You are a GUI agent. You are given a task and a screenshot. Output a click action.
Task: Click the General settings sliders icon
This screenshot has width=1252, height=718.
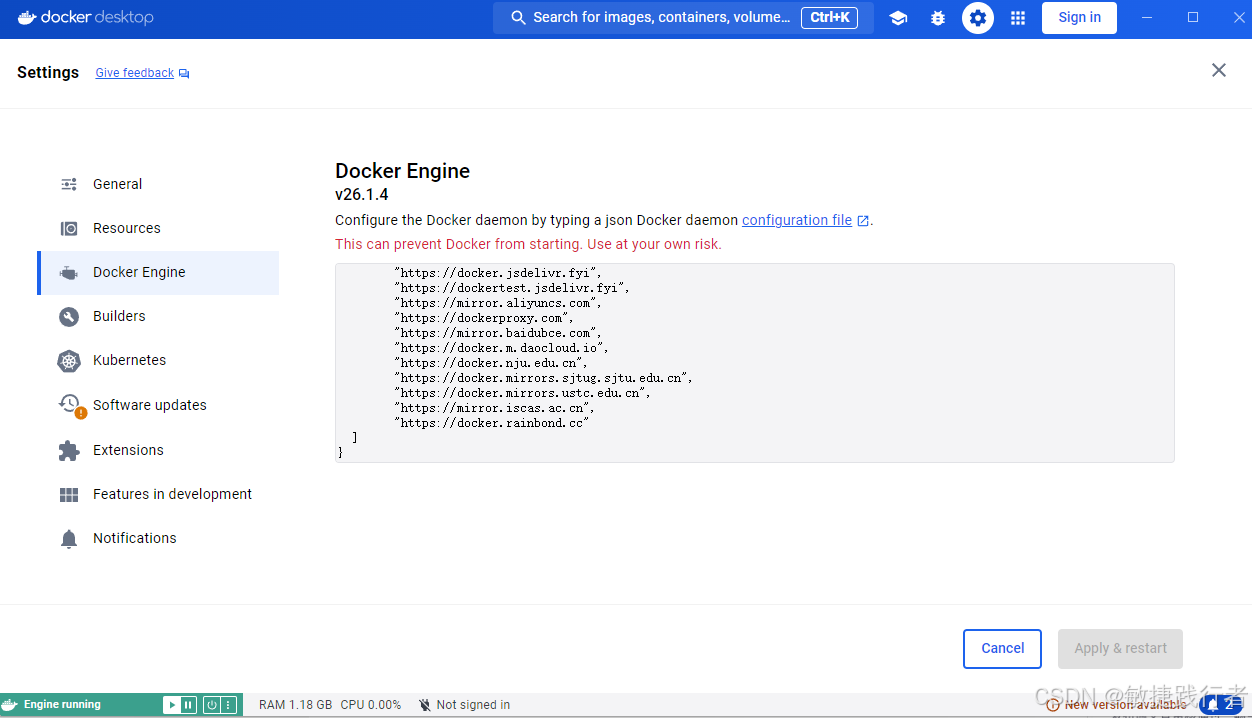(x=69, y=184)
